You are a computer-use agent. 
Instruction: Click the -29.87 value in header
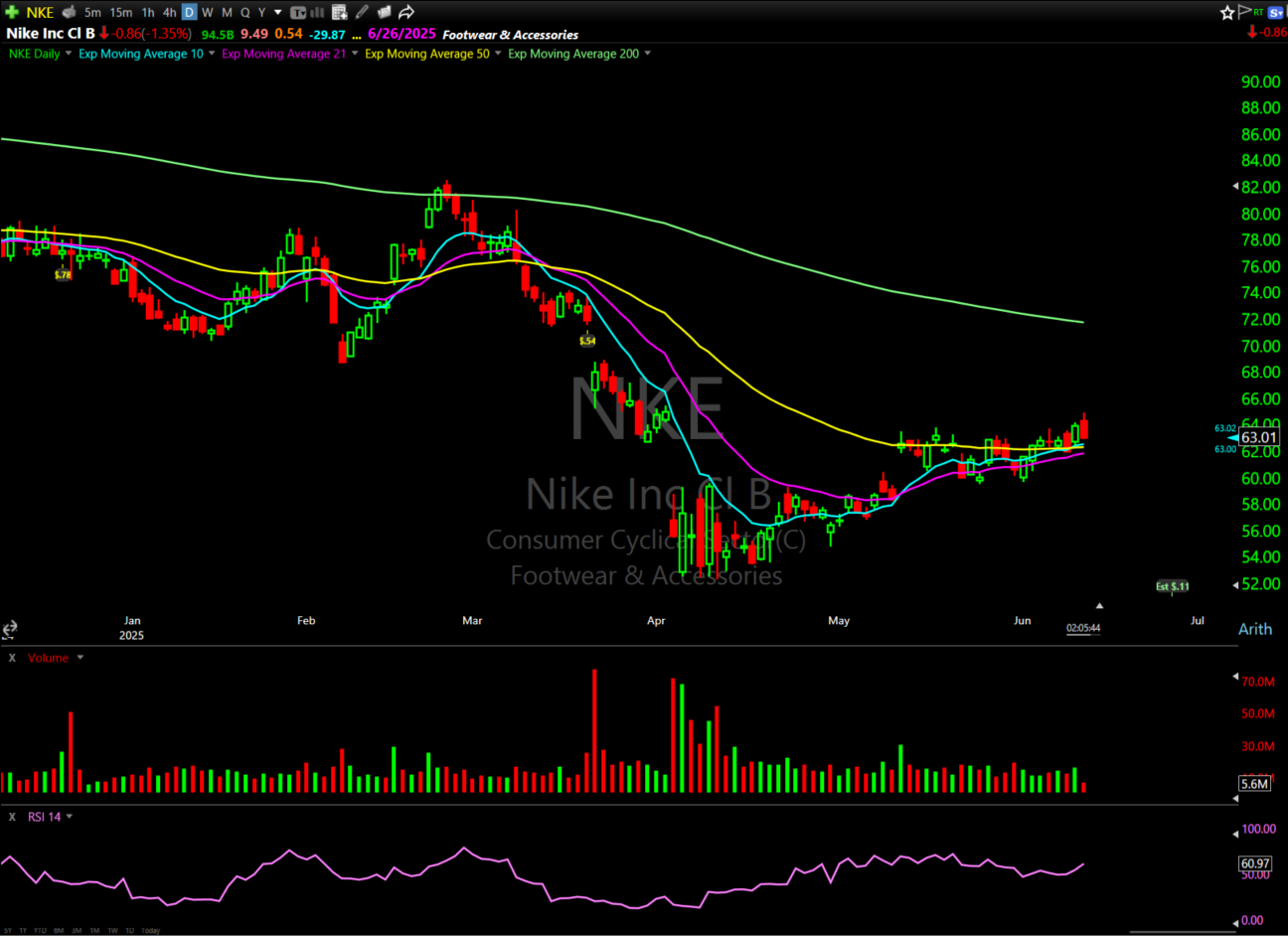[327, 34]
